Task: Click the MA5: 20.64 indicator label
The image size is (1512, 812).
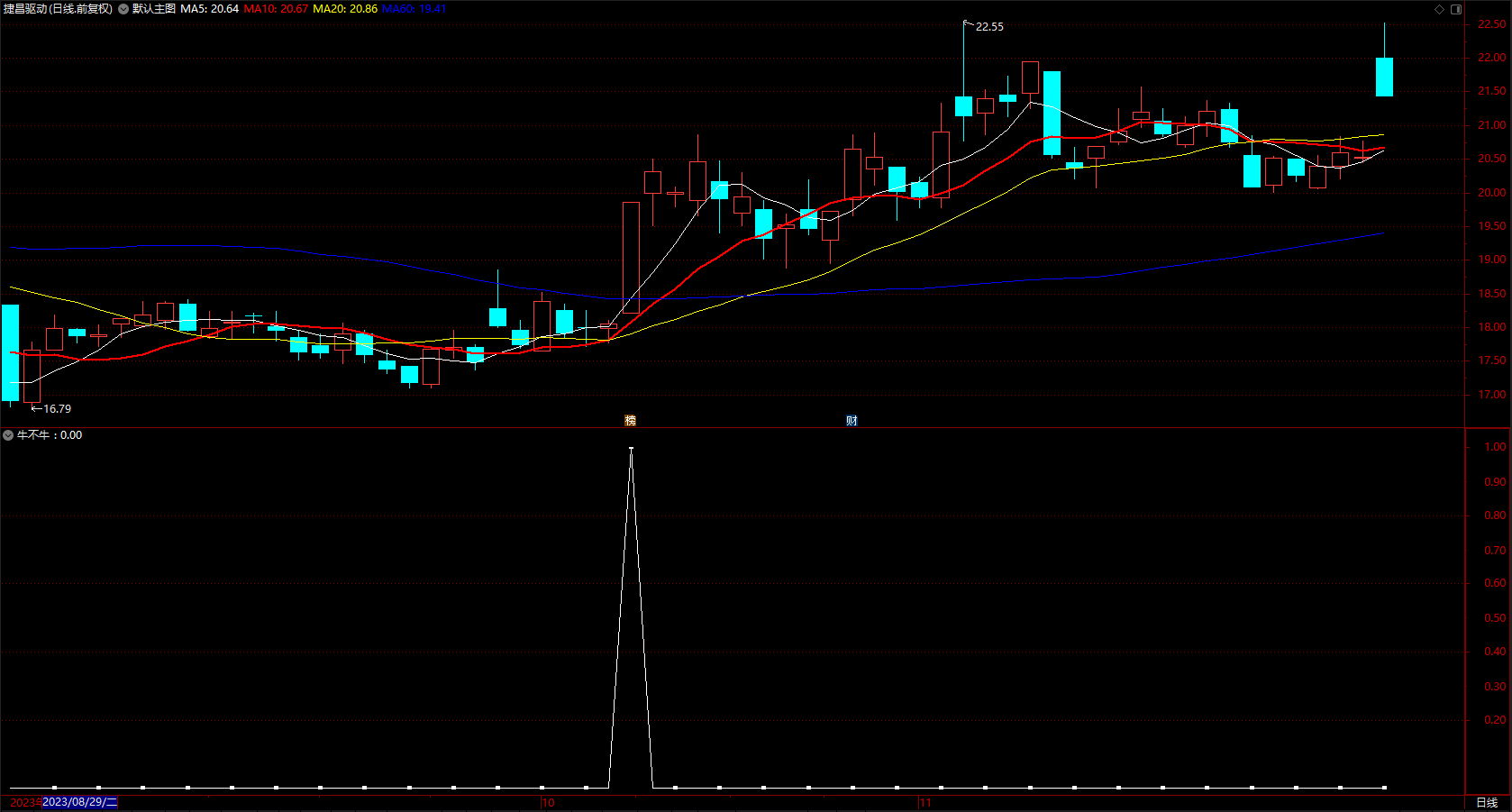Action: [210, 9]
